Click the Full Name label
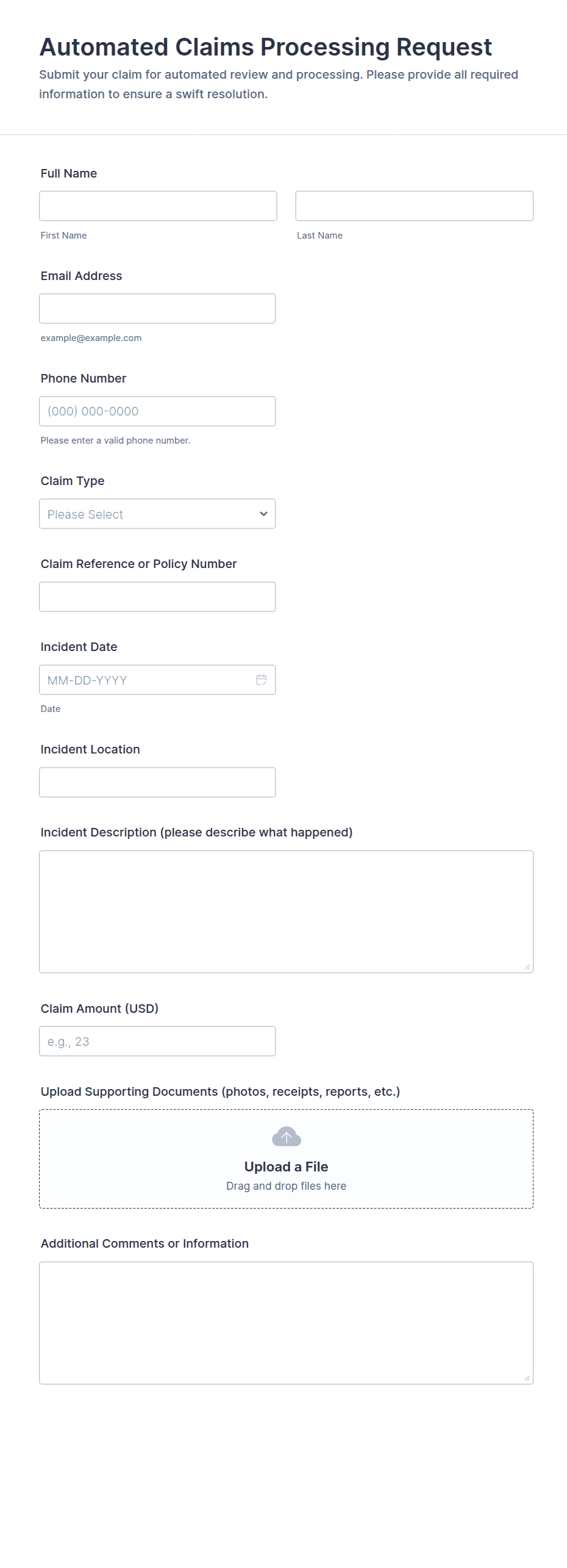This screenshot has width=567, height=1568. click(x=69, y=173)
